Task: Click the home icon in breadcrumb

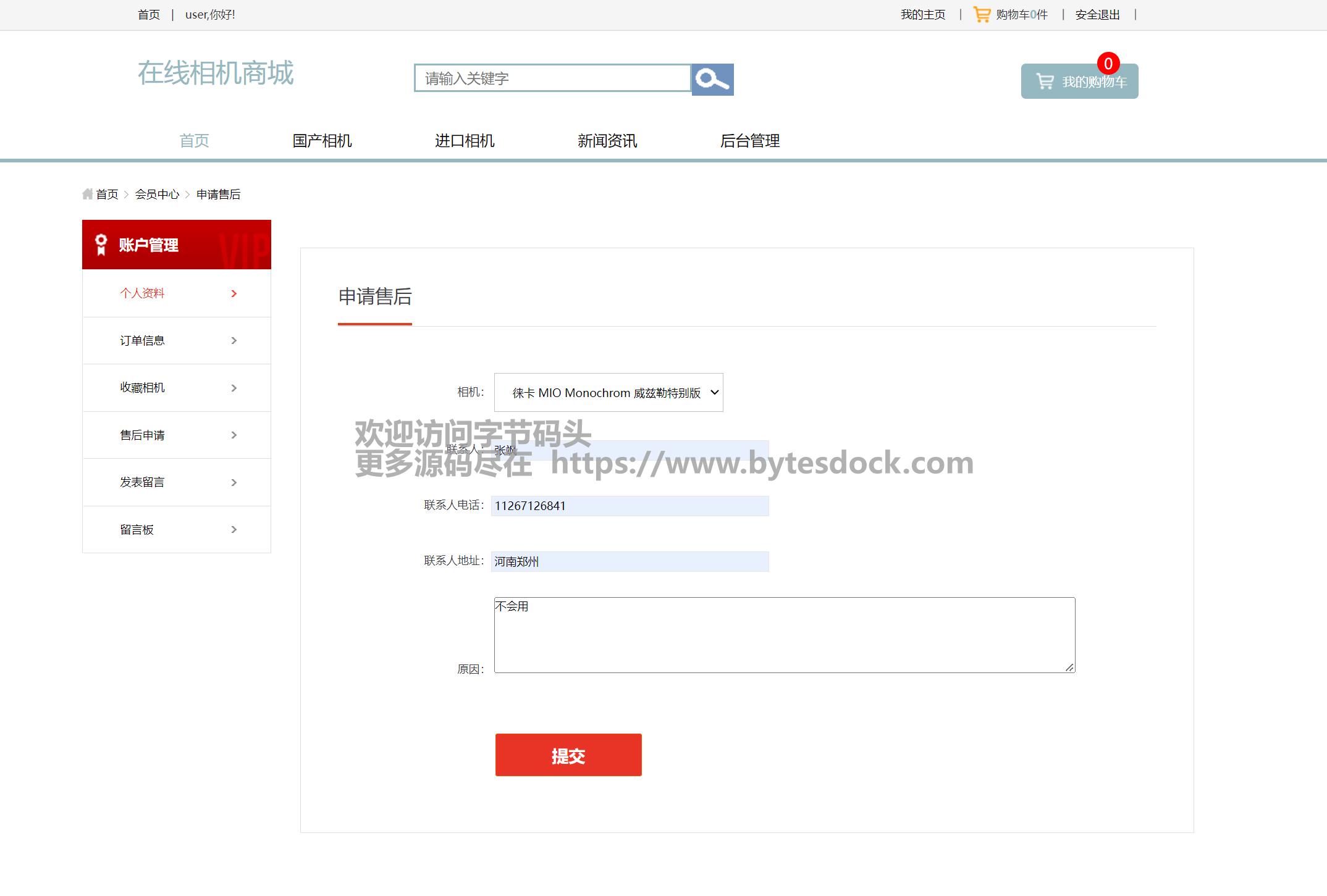Action: [88, 194]
